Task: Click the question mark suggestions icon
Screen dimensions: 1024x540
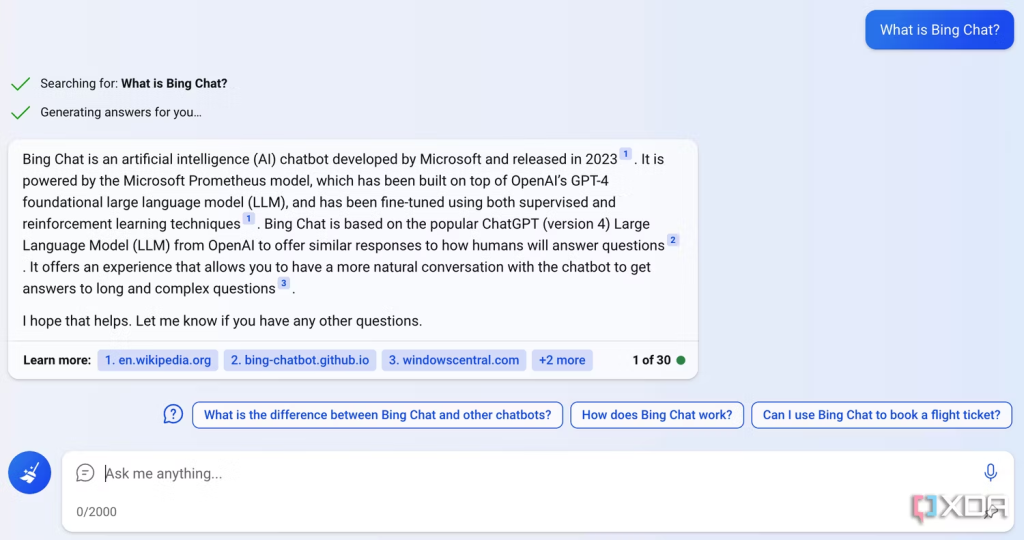Action: (x=173, y=415)
